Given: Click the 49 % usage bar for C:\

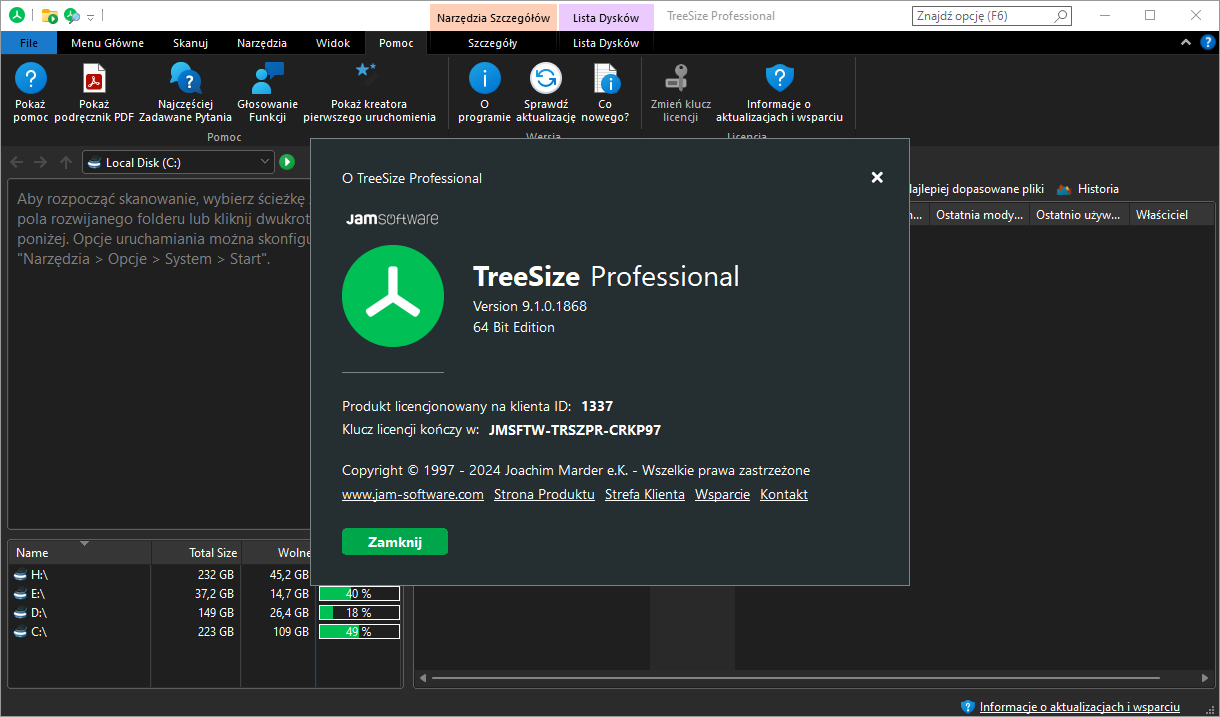Looking at the screenshot, I should 359,632.
